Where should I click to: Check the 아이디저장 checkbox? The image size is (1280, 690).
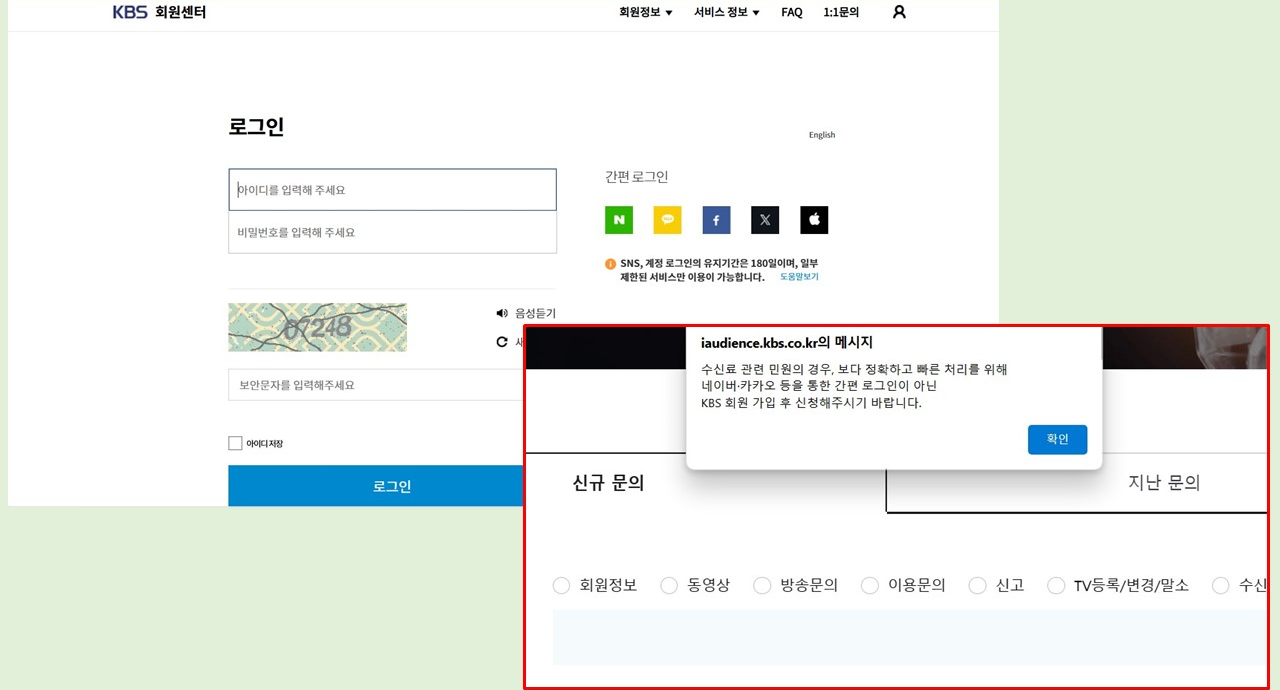tap(235, 443)
